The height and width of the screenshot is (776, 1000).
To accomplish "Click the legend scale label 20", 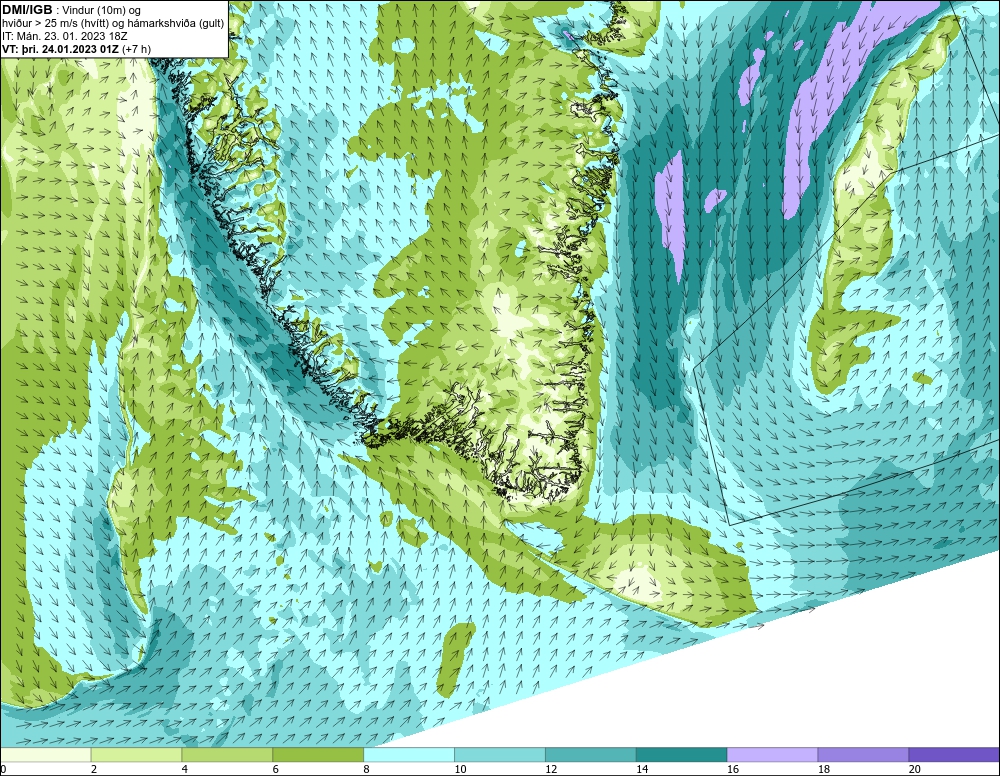I will (915, 770).
